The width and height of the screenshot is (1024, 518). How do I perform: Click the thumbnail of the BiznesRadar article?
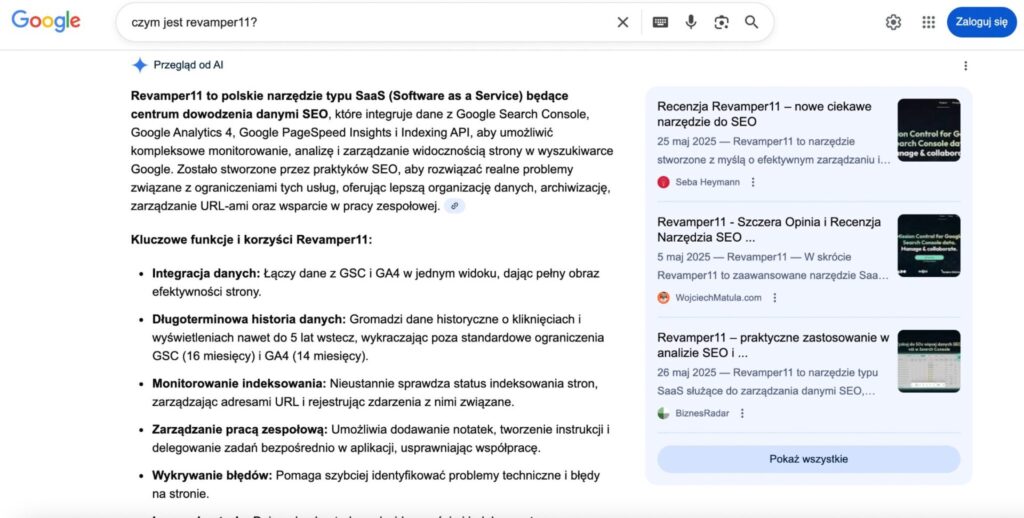tap(928, 361)
